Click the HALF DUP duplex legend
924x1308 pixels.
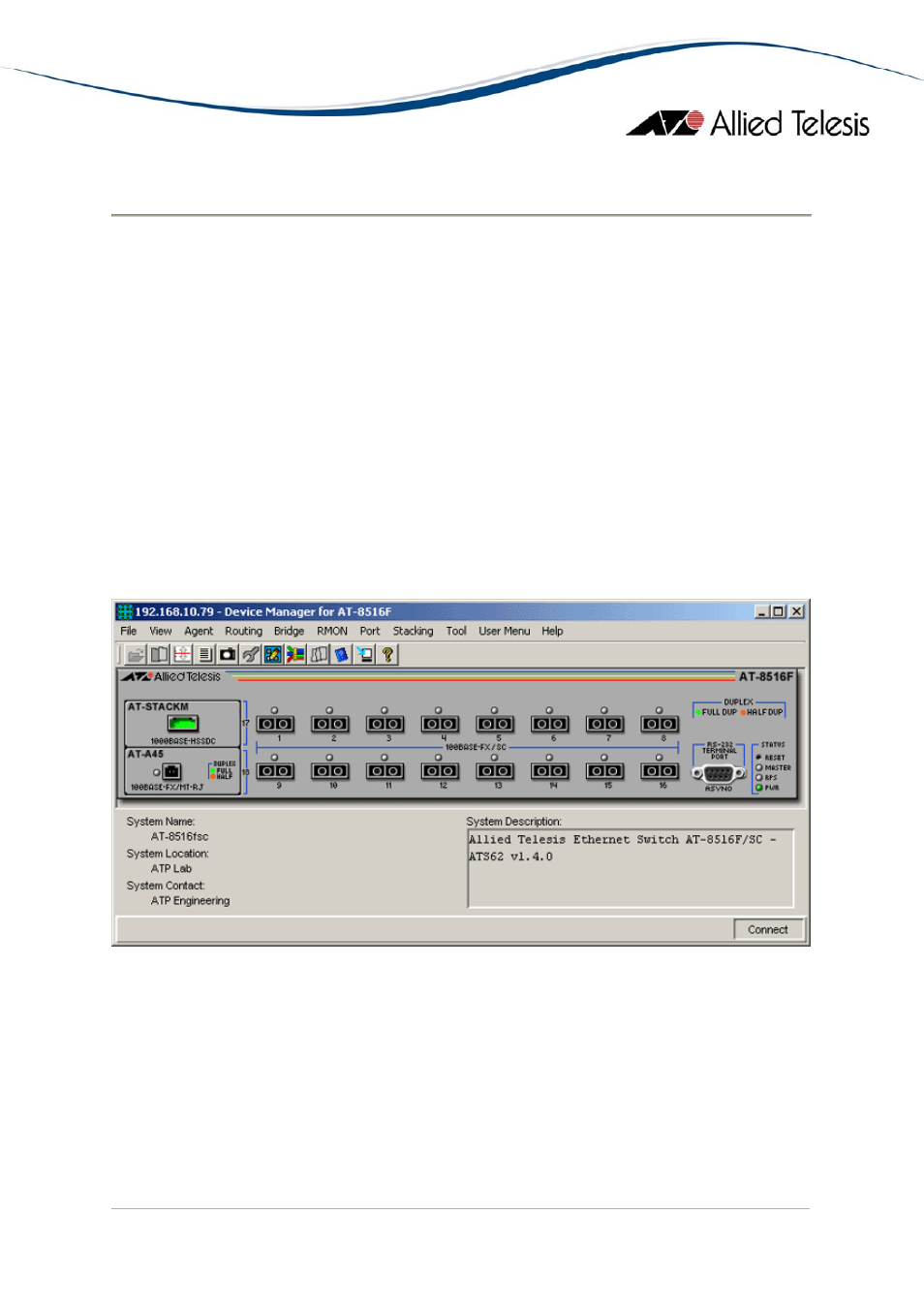pyautogui.click(x=762, y=712)
